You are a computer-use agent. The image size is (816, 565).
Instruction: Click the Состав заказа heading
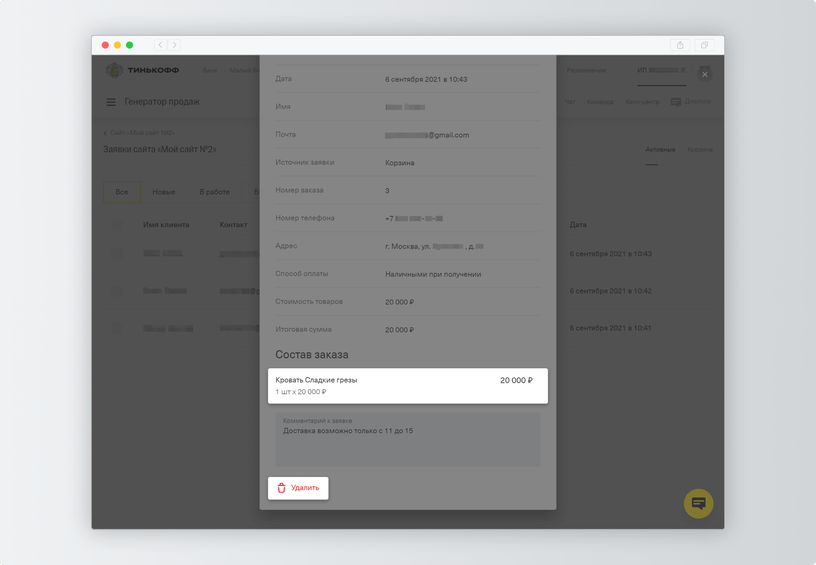[312, 355]
